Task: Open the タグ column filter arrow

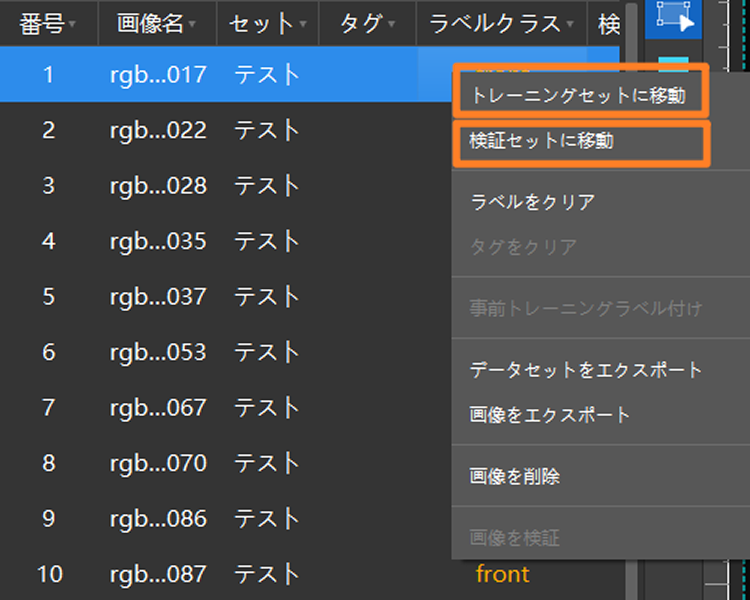Action: [x=392, y=24]
